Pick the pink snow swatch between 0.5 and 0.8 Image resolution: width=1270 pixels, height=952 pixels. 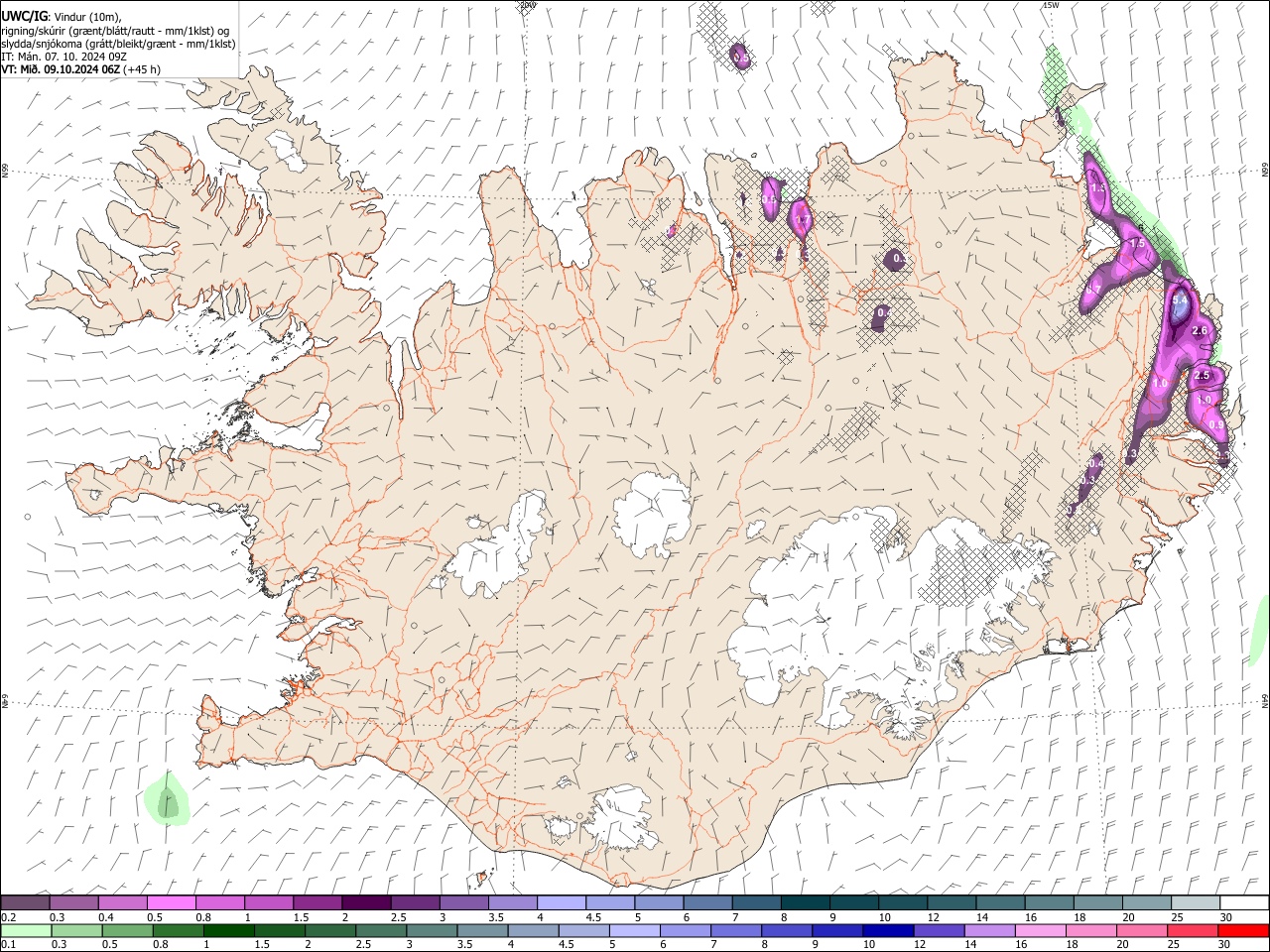pos(172,903)
